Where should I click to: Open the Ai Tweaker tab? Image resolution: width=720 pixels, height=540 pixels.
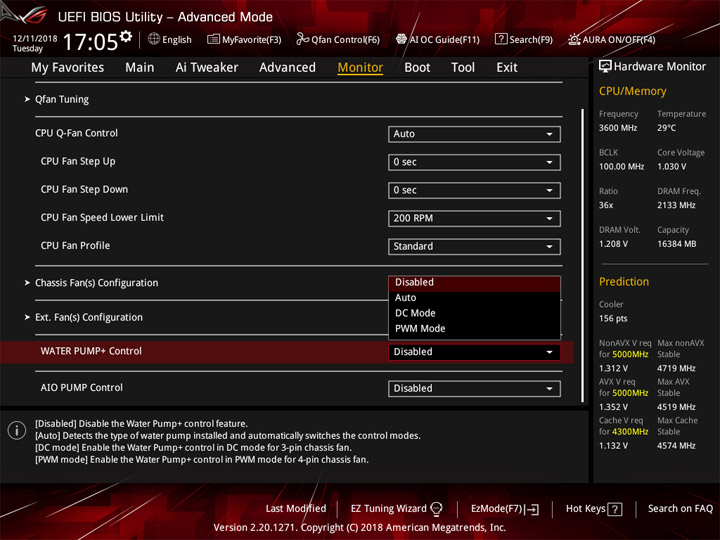[x=207, y=68]
